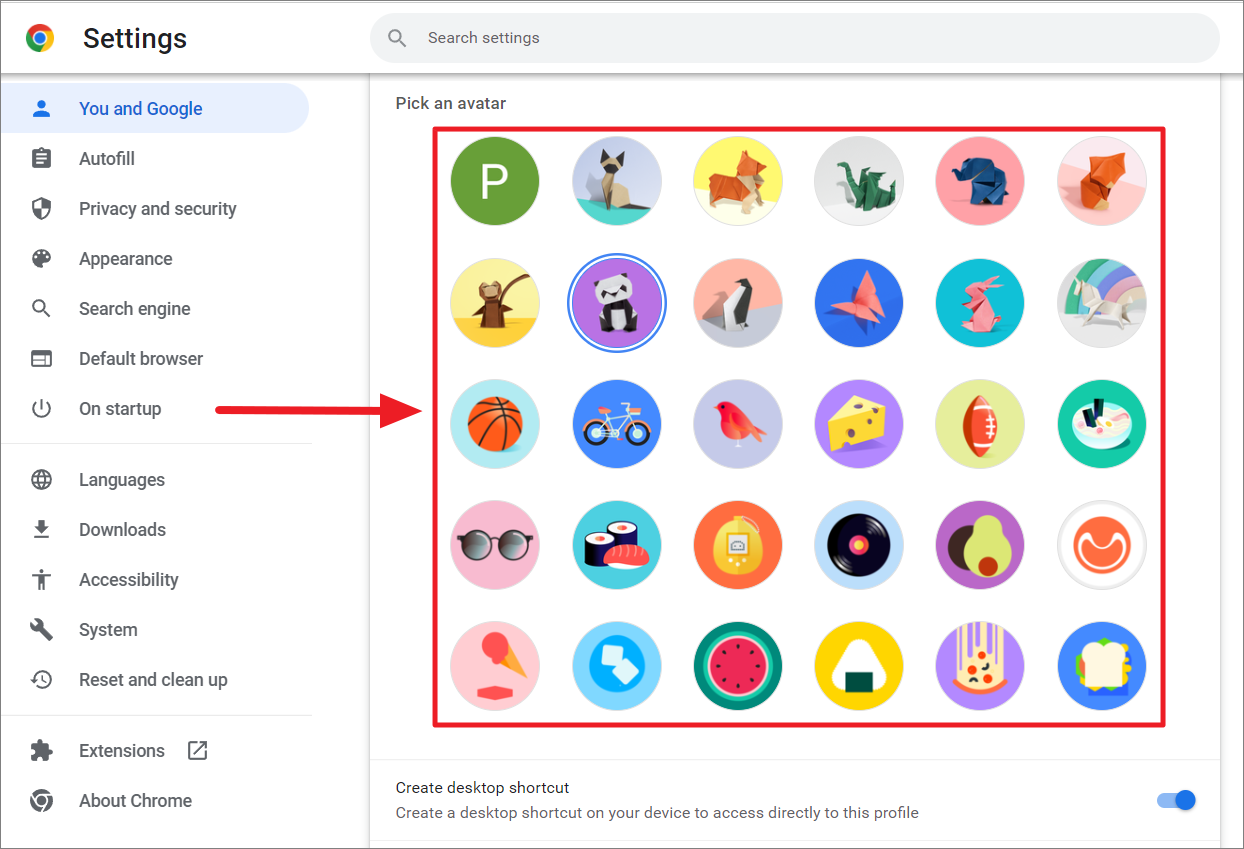Viewport: 1244px width, 849px height.
Task: Click the Chrome logo beside Settings
Action: coord(40,38)
